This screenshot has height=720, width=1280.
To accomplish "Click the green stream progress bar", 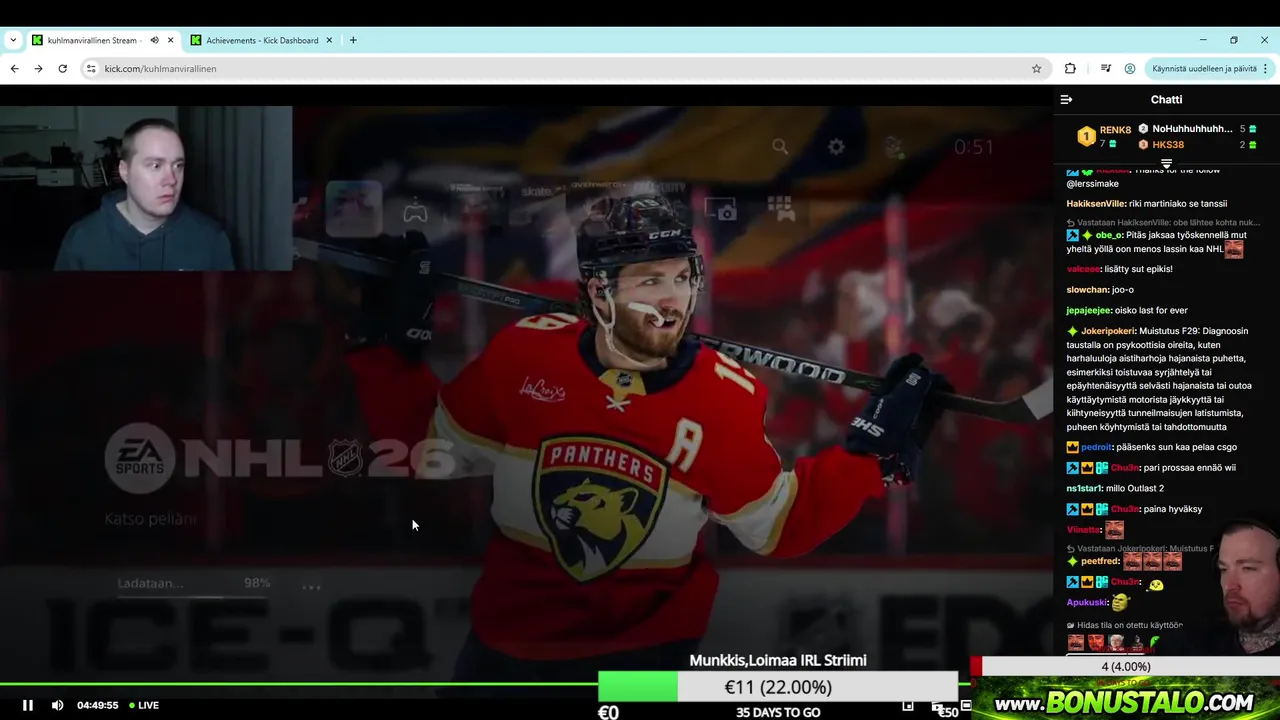I will [x=300, y=684].
